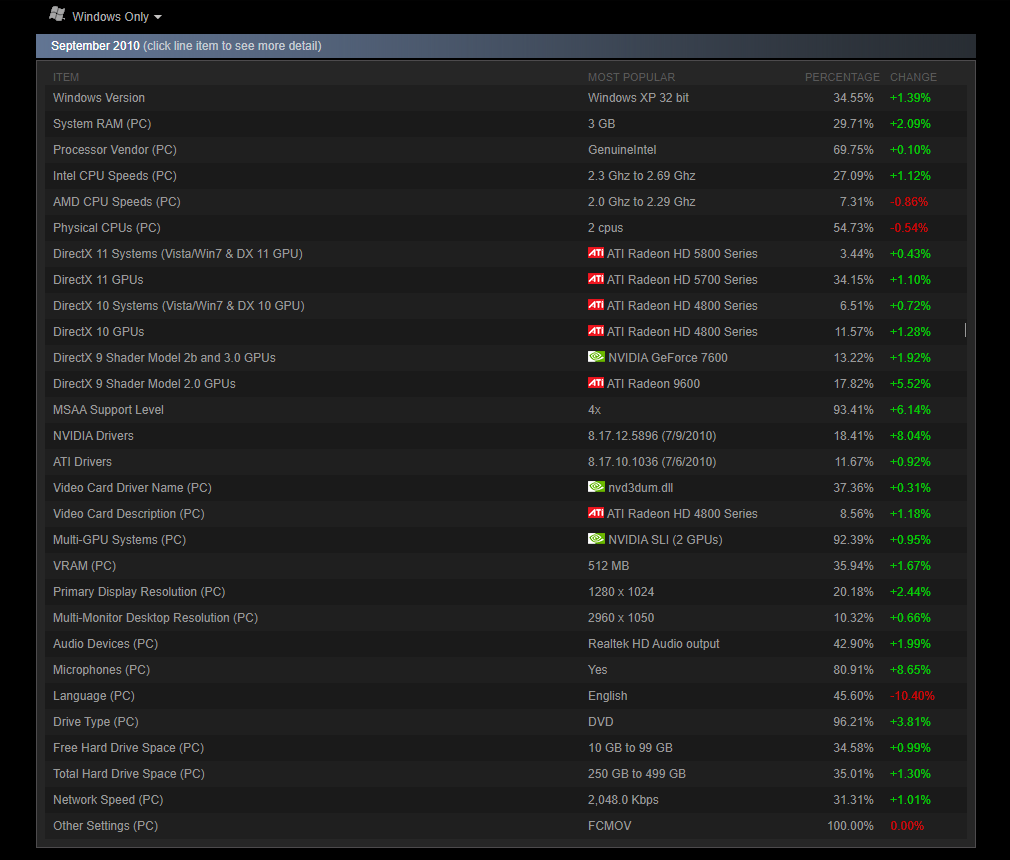Image resolution: width=1010 pixels, height=860 pixels.
Task: Click the 'FCMOV' value
Action: [609, 826]
